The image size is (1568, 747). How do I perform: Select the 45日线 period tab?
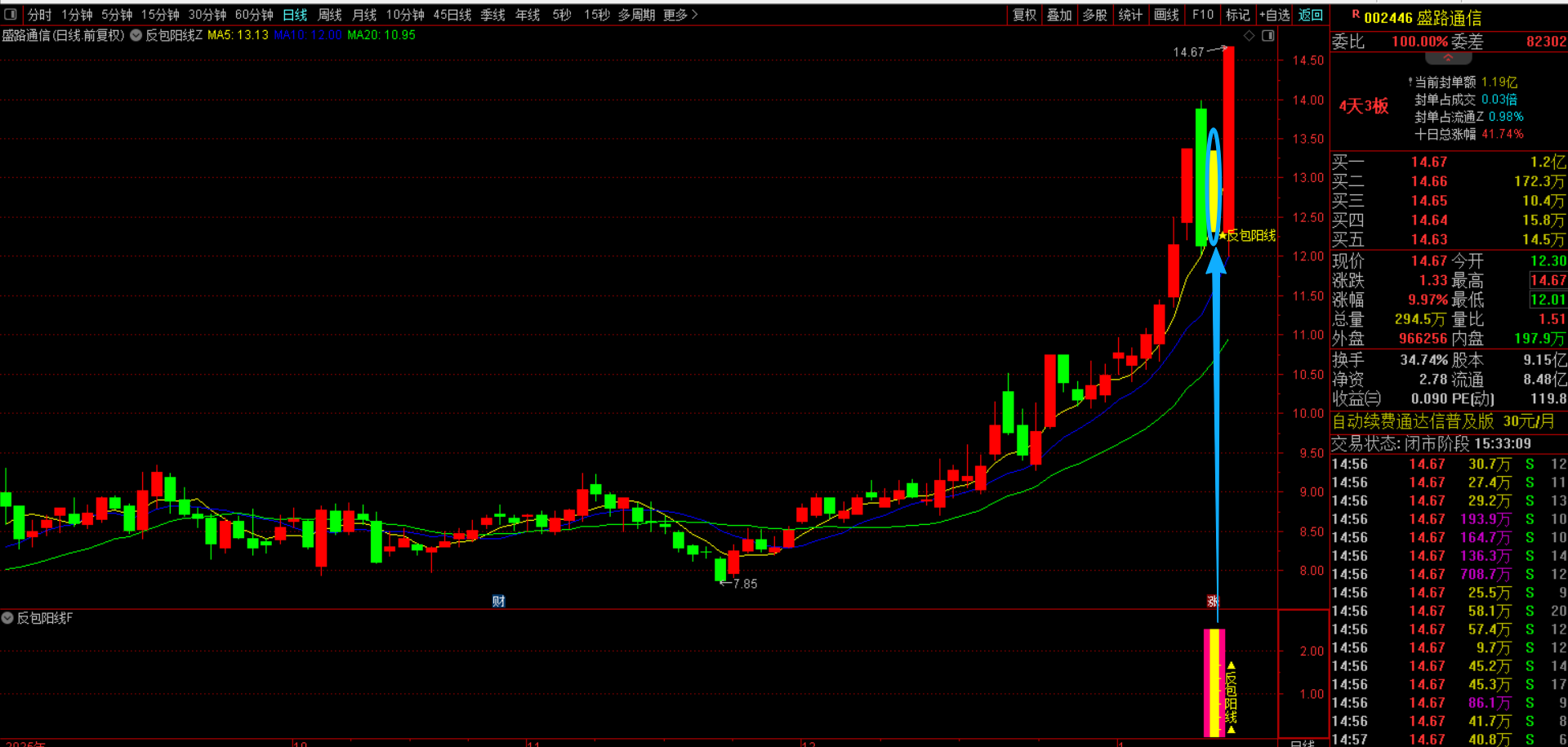click(452, 15)
